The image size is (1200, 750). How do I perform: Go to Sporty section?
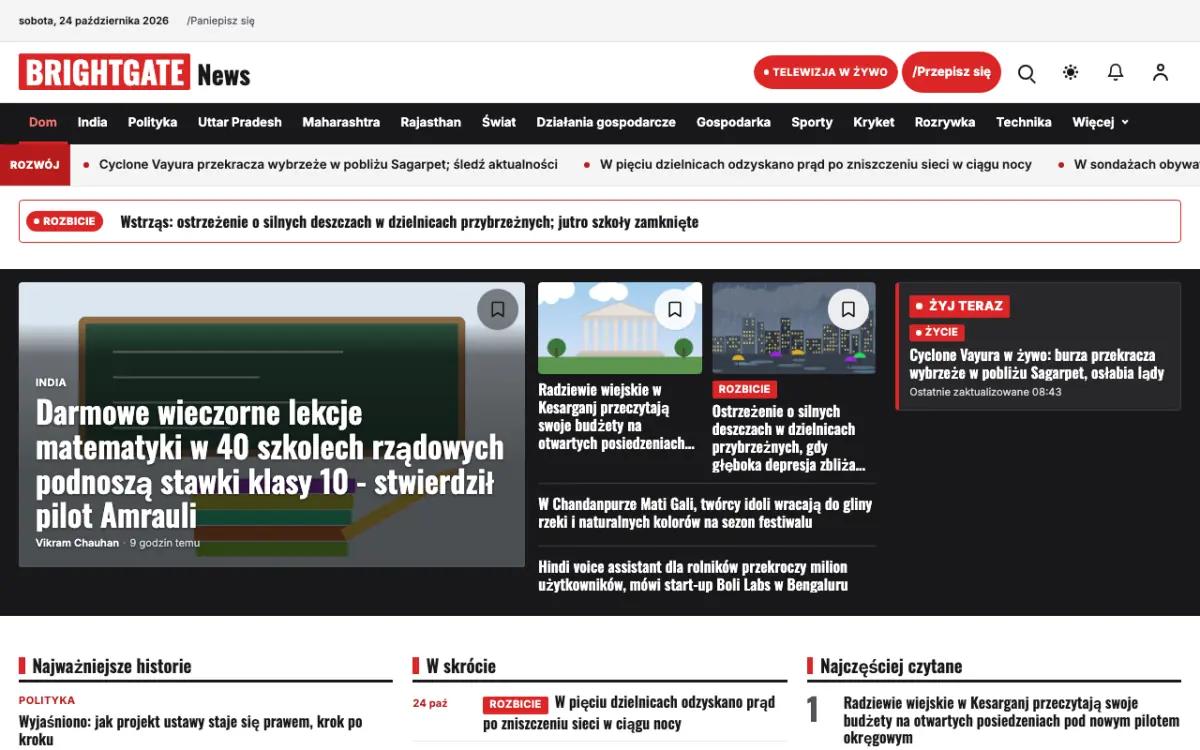812,122
